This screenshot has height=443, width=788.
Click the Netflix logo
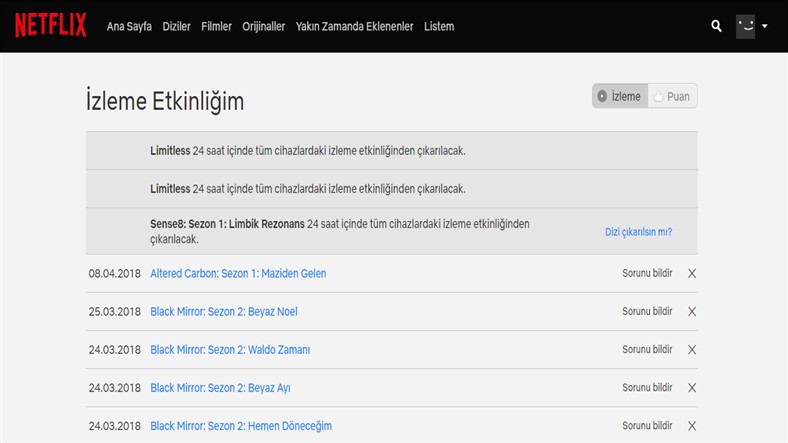click(x=51, y=25)
